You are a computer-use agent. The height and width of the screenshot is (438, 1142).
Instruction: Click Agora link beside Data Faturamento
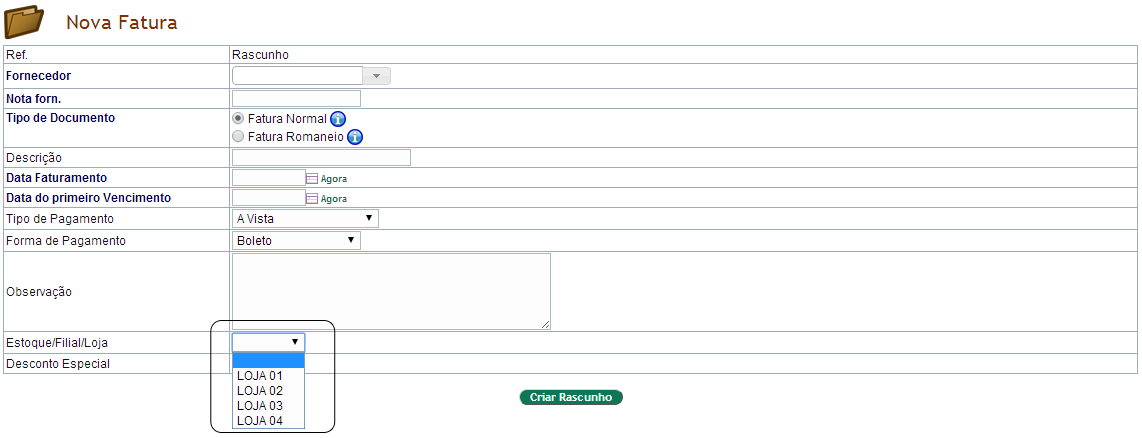(x=334, y=179)
